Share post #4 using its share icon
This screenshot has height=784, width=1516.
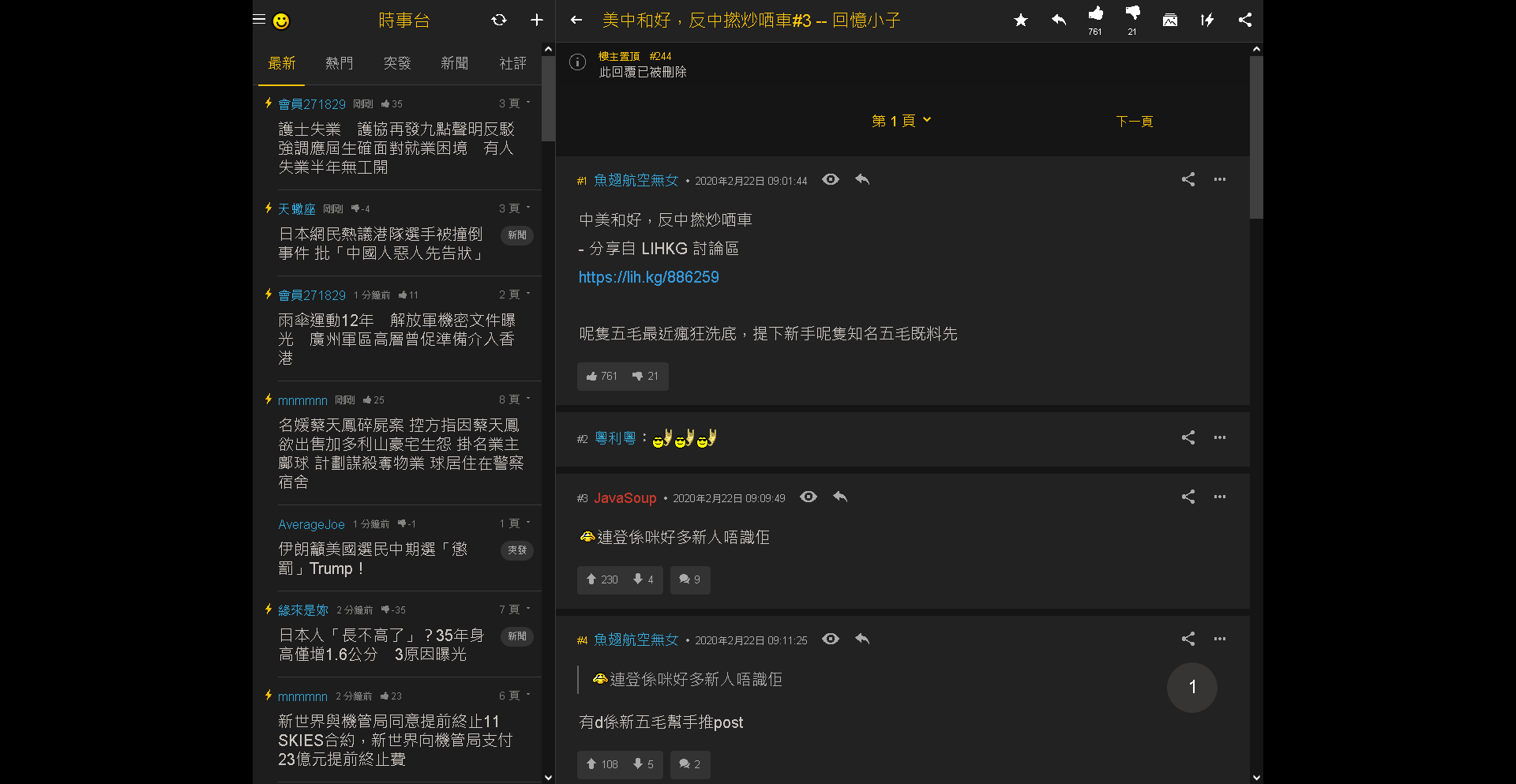pyautogui.click(x=1188, y=639)
